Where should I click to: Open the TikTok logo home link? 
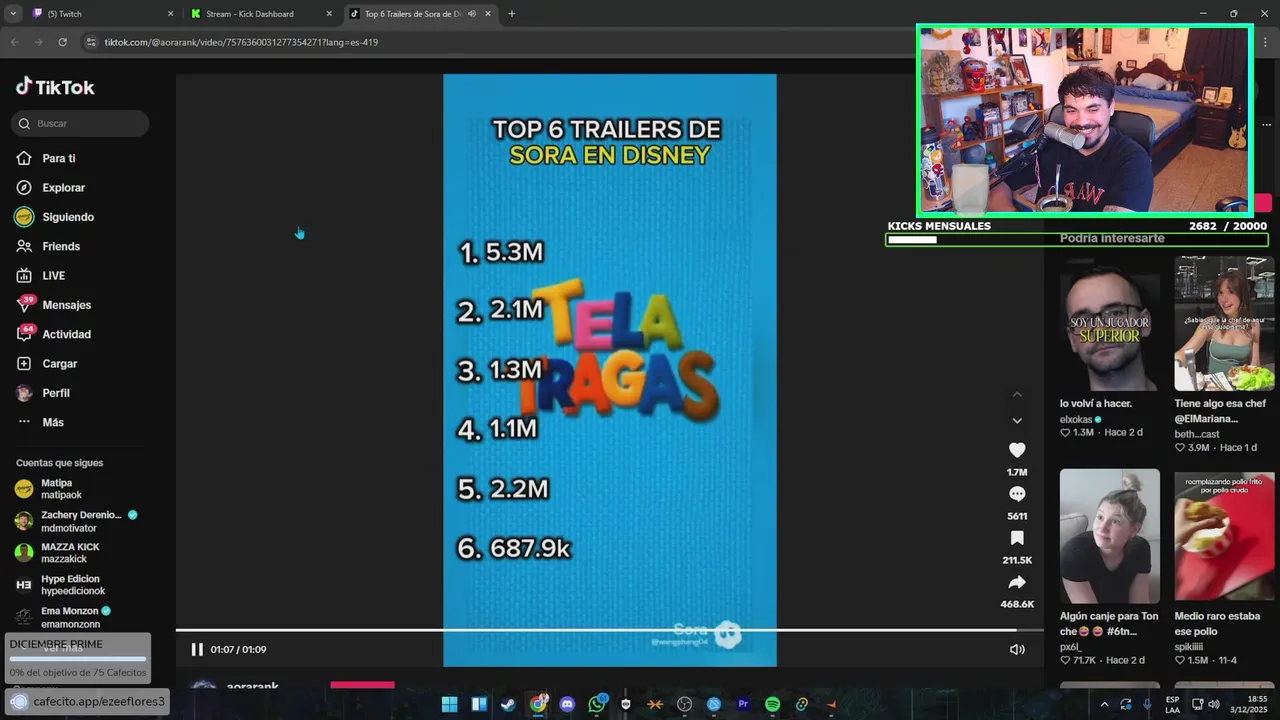coord(55,87)
